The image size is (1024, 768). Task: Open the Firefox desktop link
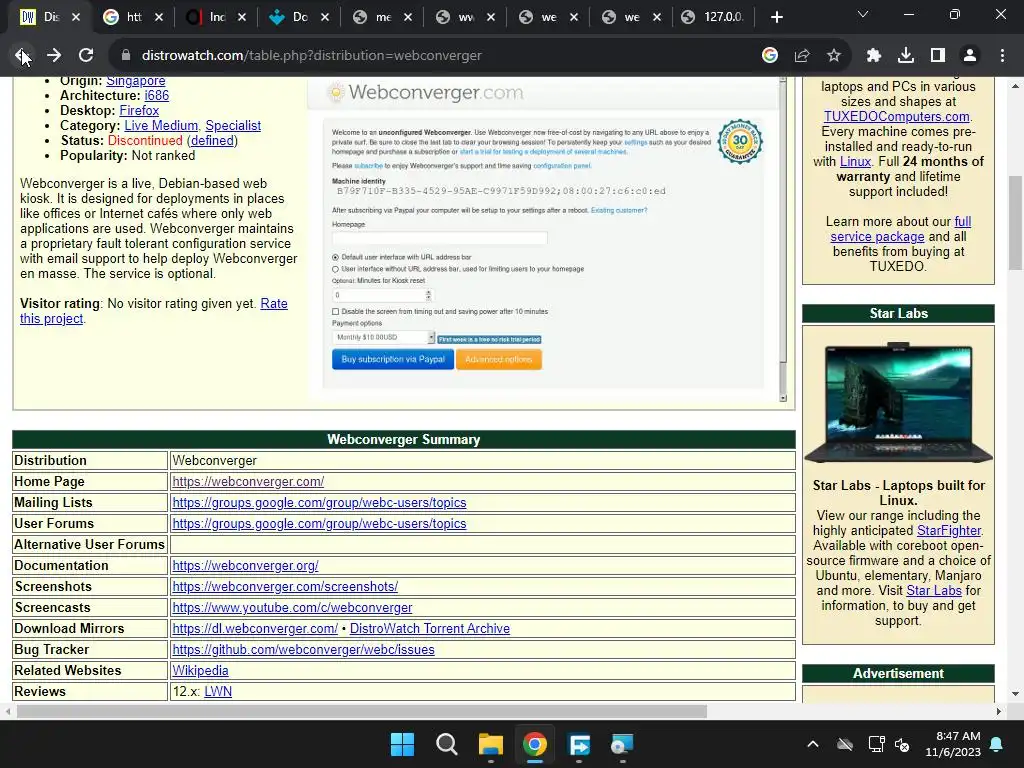point(139,110)
